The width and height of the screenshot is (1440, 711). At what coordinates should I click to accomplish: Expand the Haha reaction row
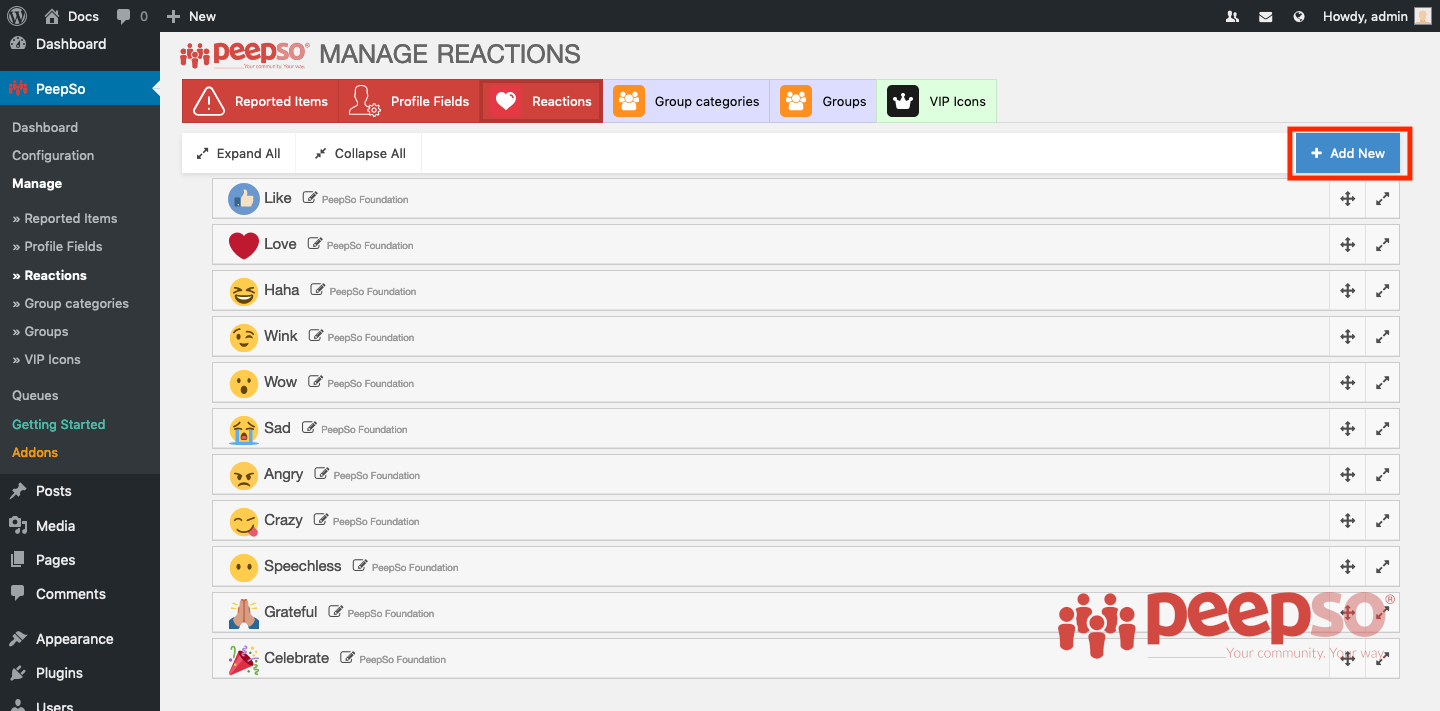(x=1382, y=291)
